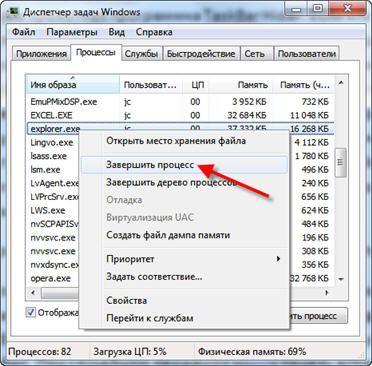
Task: Select the lsass.exe process
Action: pos(49,156)
